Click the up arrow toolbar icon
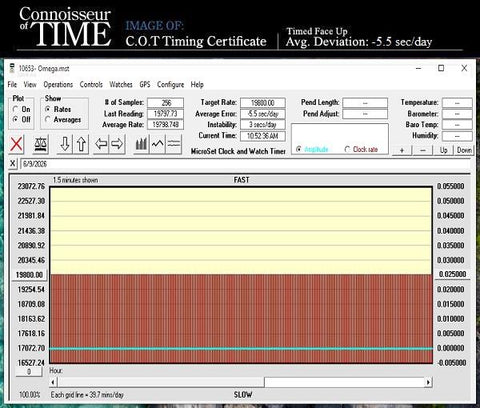 [x=81, y=144]
